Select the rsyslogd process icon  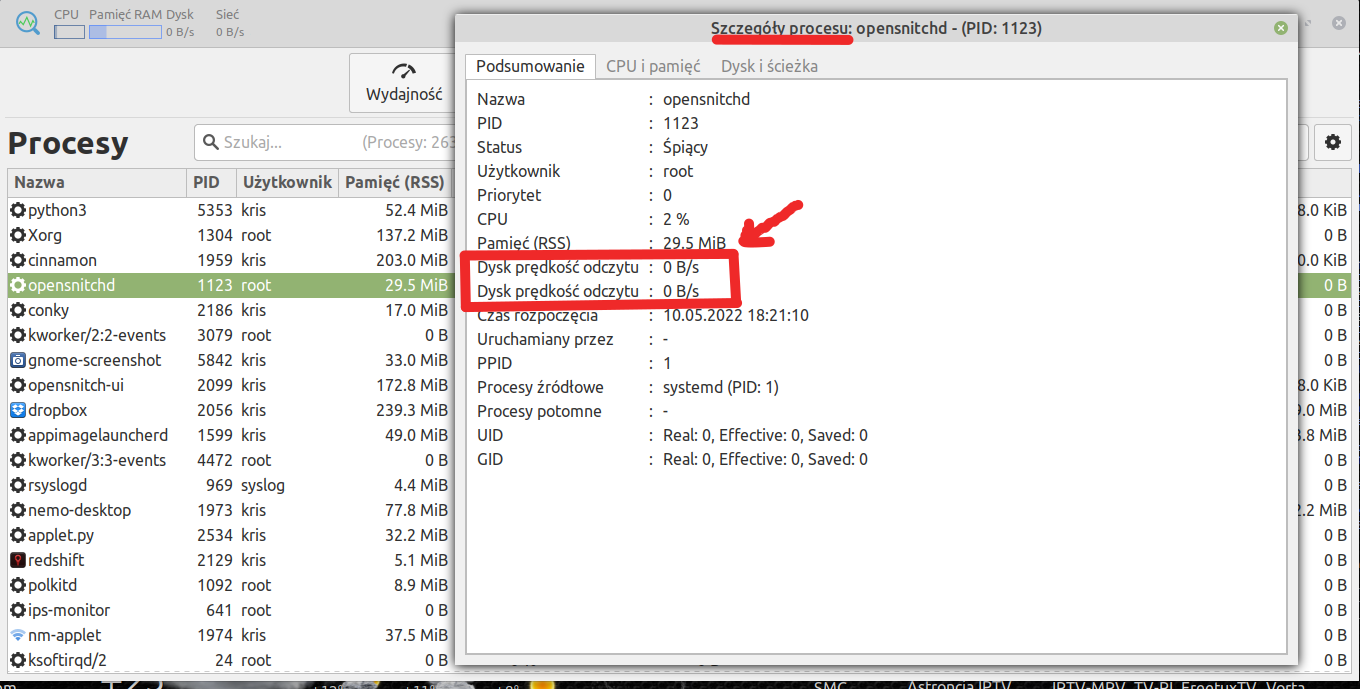[x=18, y=485]
